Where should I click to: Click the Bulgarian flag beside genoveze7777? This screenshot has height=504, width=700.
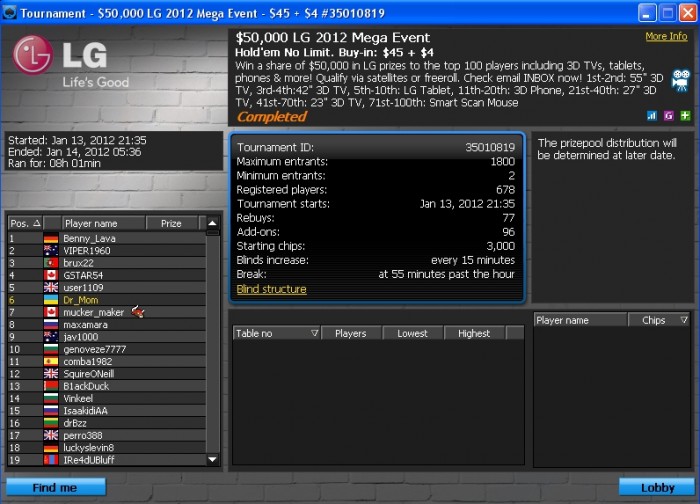[51, 349]
